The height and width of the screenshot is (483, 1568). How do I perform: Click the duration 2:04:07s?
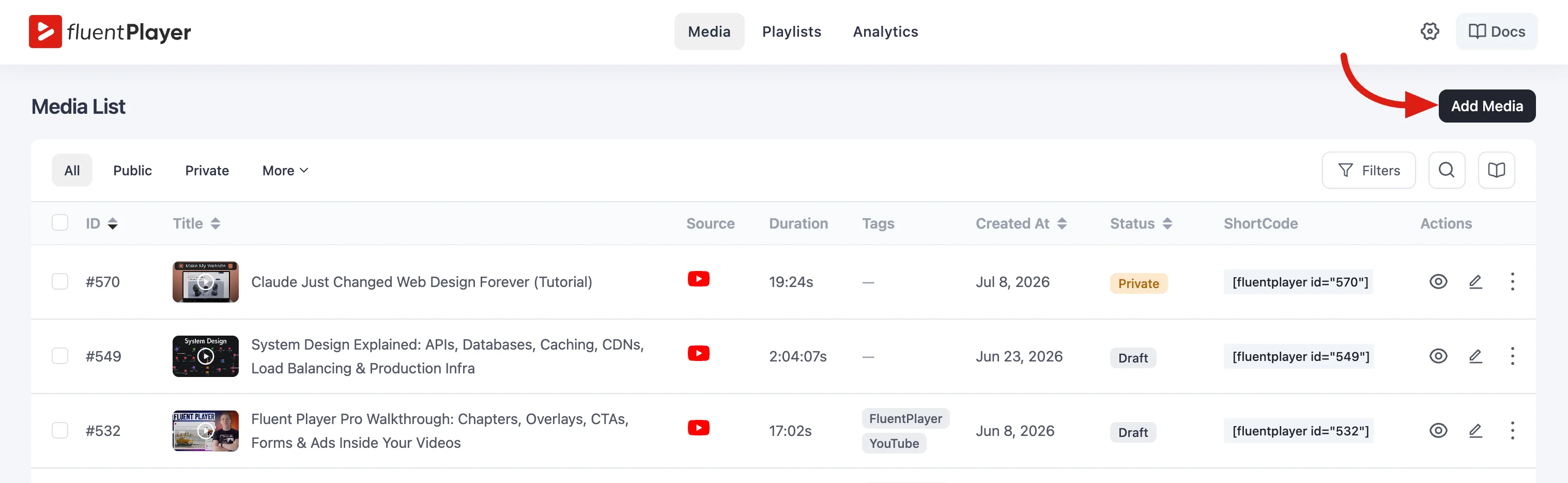pyautogui.click(x=797, y=356)
